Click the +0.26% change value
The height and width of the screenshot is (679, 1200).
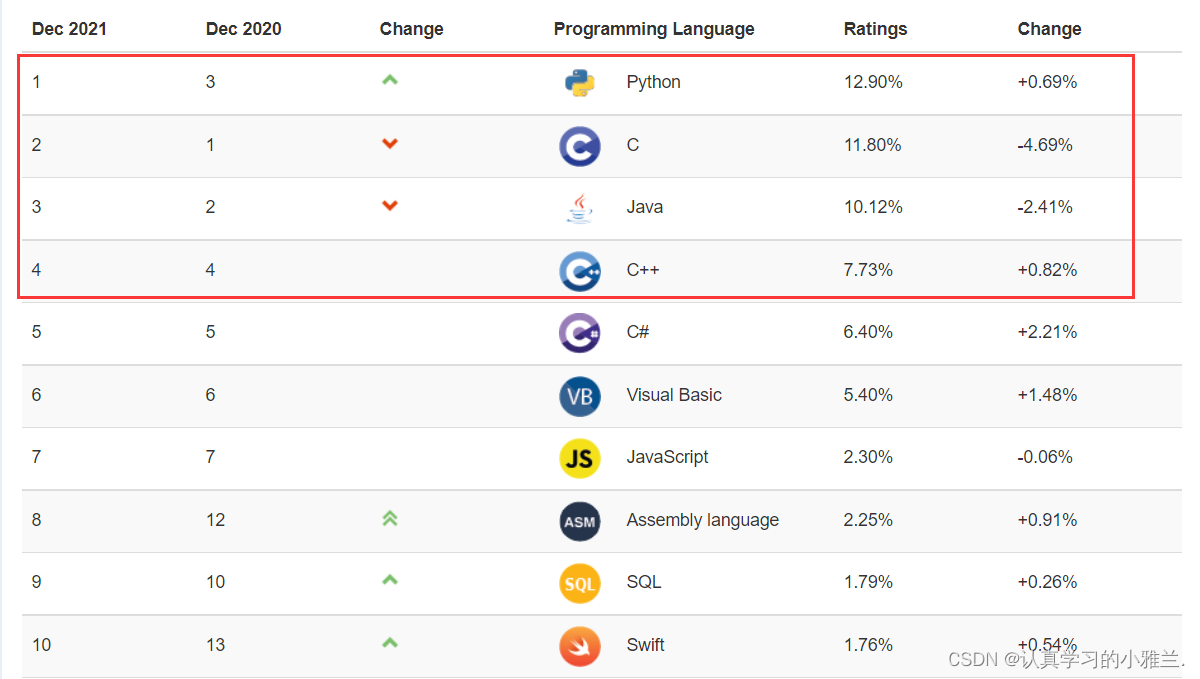coord(1047,582)
